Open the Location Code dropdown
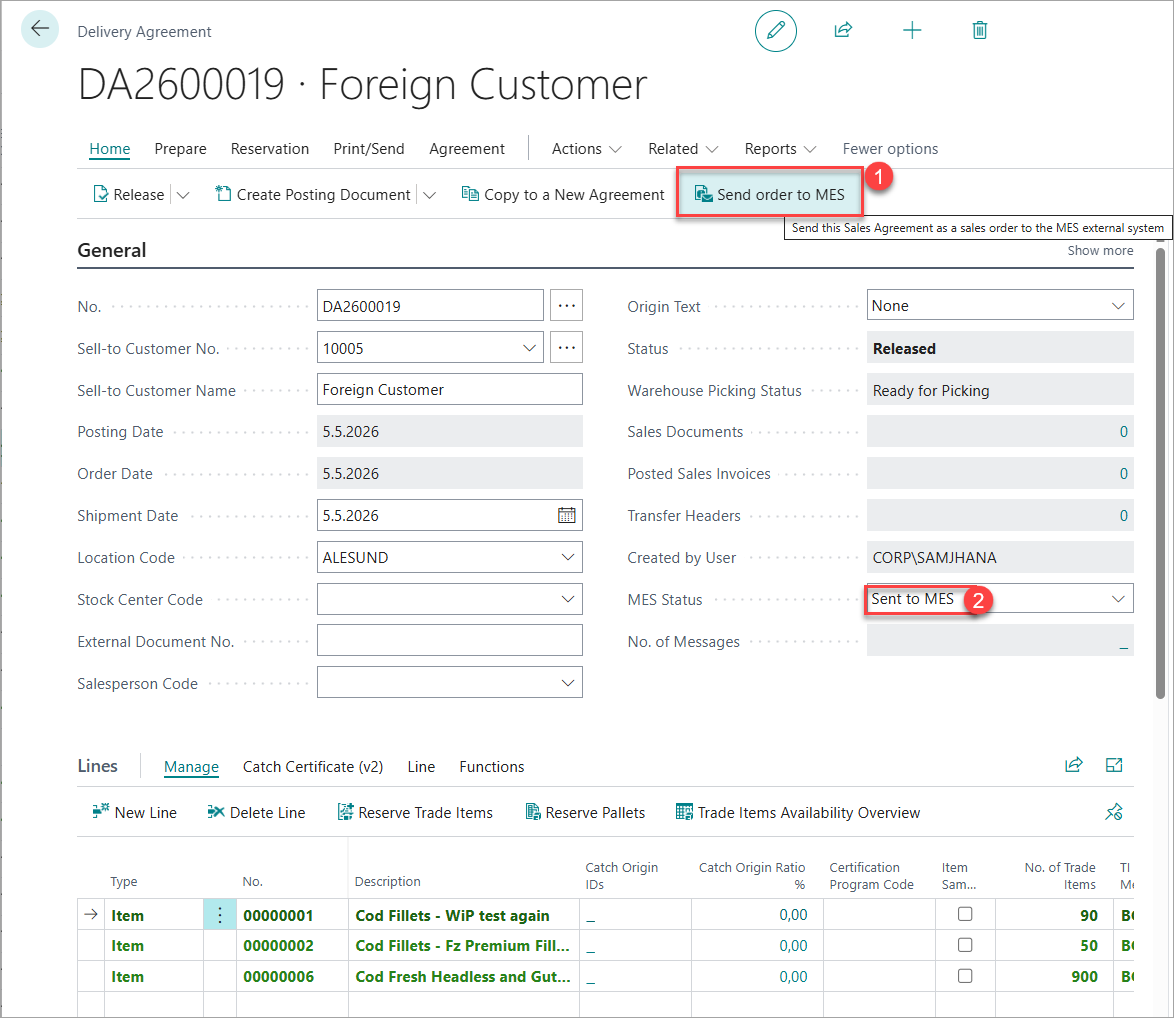This screenshot has height=1018, width=1174. tap(568, 558)
